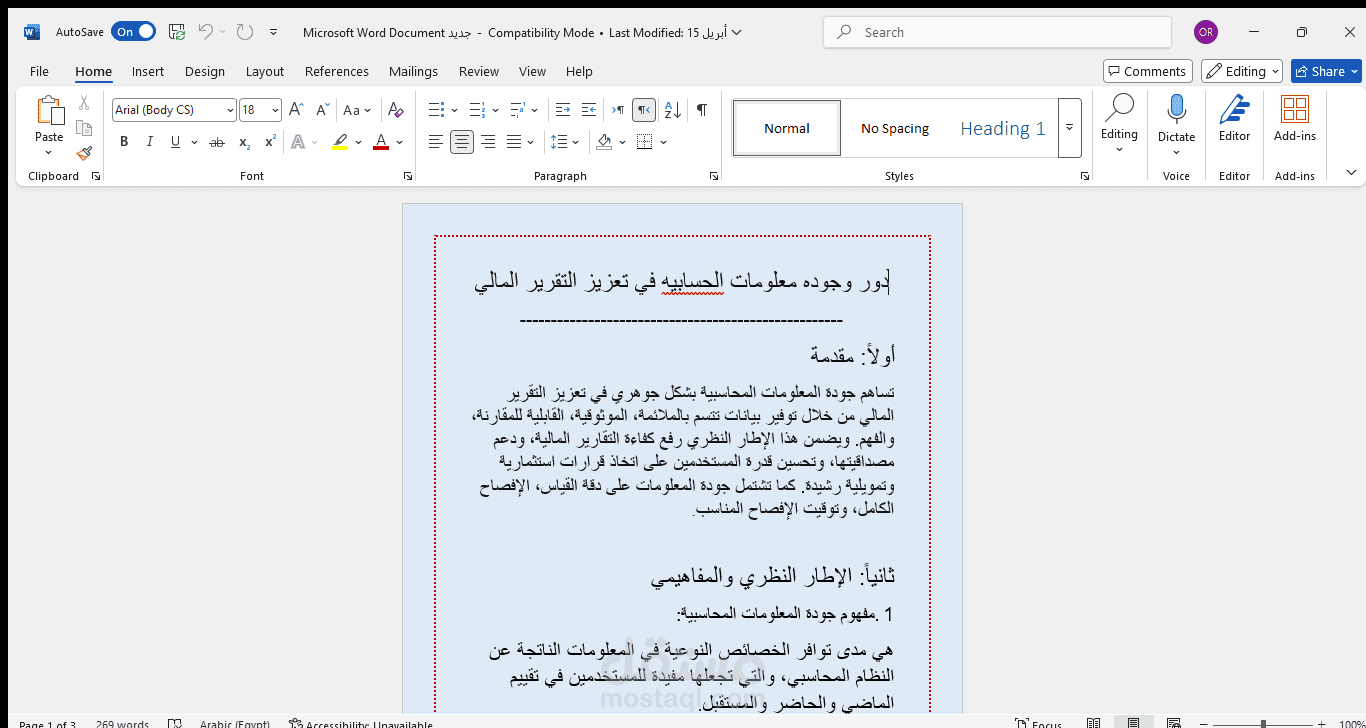Open the Add-ins gallery
The height and width of the screenshot is (728, 1366).
pyautogui.click(x=1295, y=119)
